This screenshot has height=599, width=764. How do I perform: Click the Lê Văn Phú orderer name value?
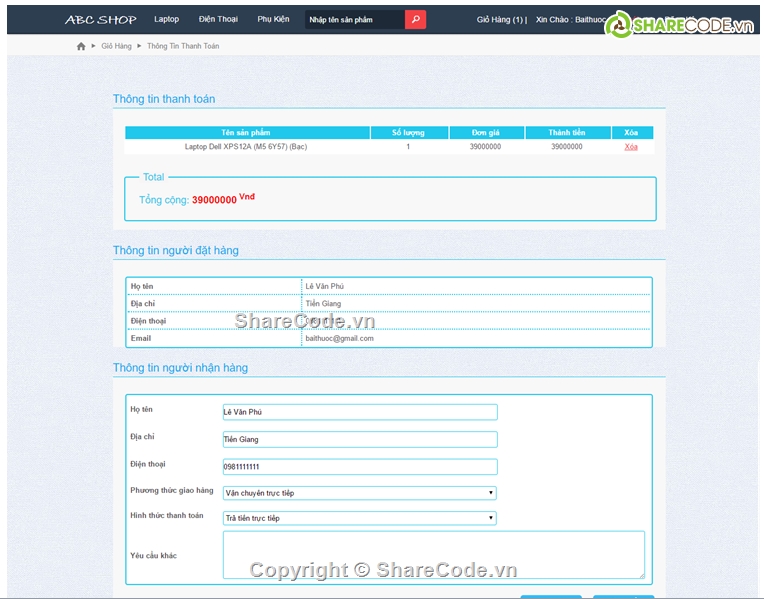pyautogui.click(x=325, y=286)
